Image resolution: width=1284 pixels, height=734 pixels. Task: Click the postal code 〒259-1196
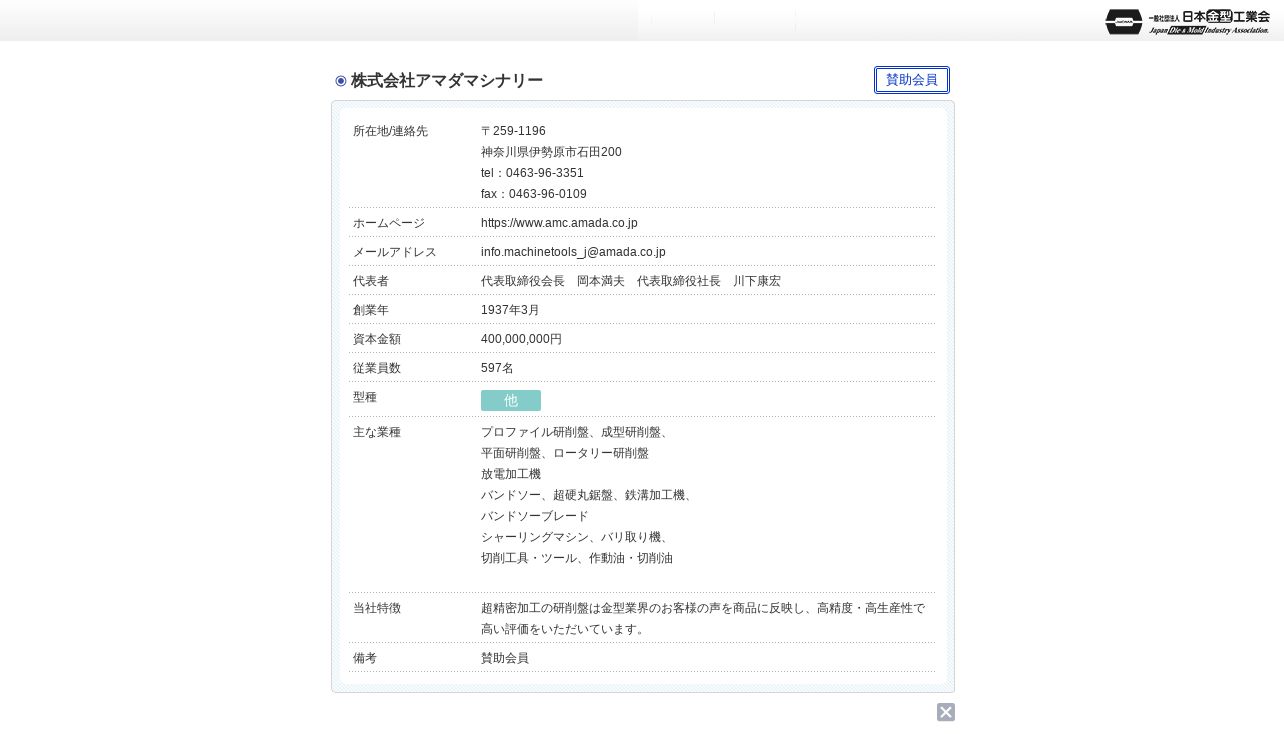[513, 131]
